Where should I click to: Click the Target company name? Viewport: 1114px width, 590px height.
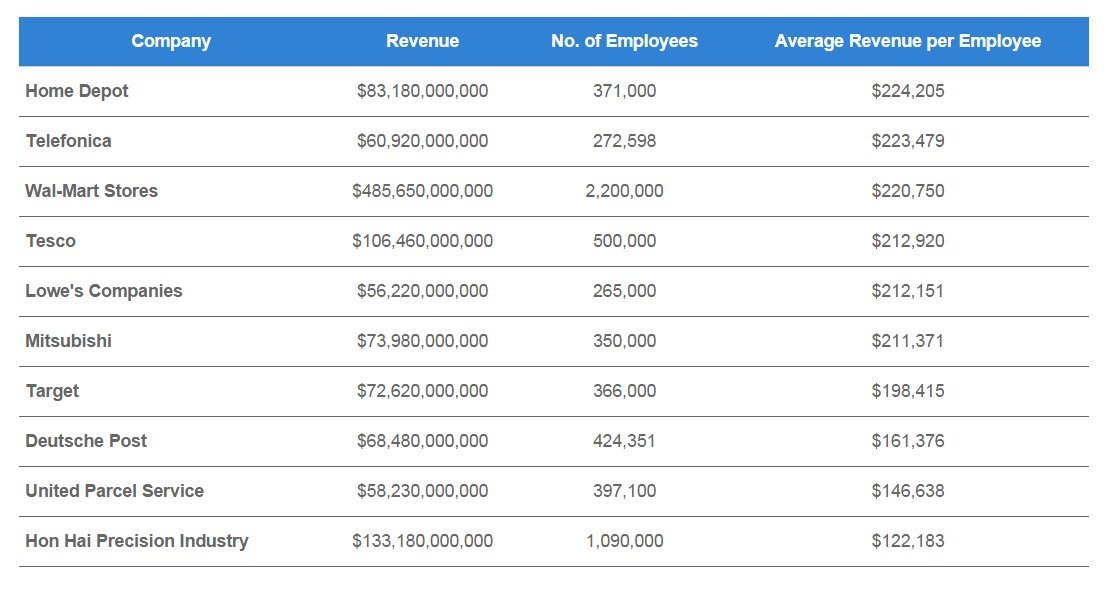coord(50,391)
